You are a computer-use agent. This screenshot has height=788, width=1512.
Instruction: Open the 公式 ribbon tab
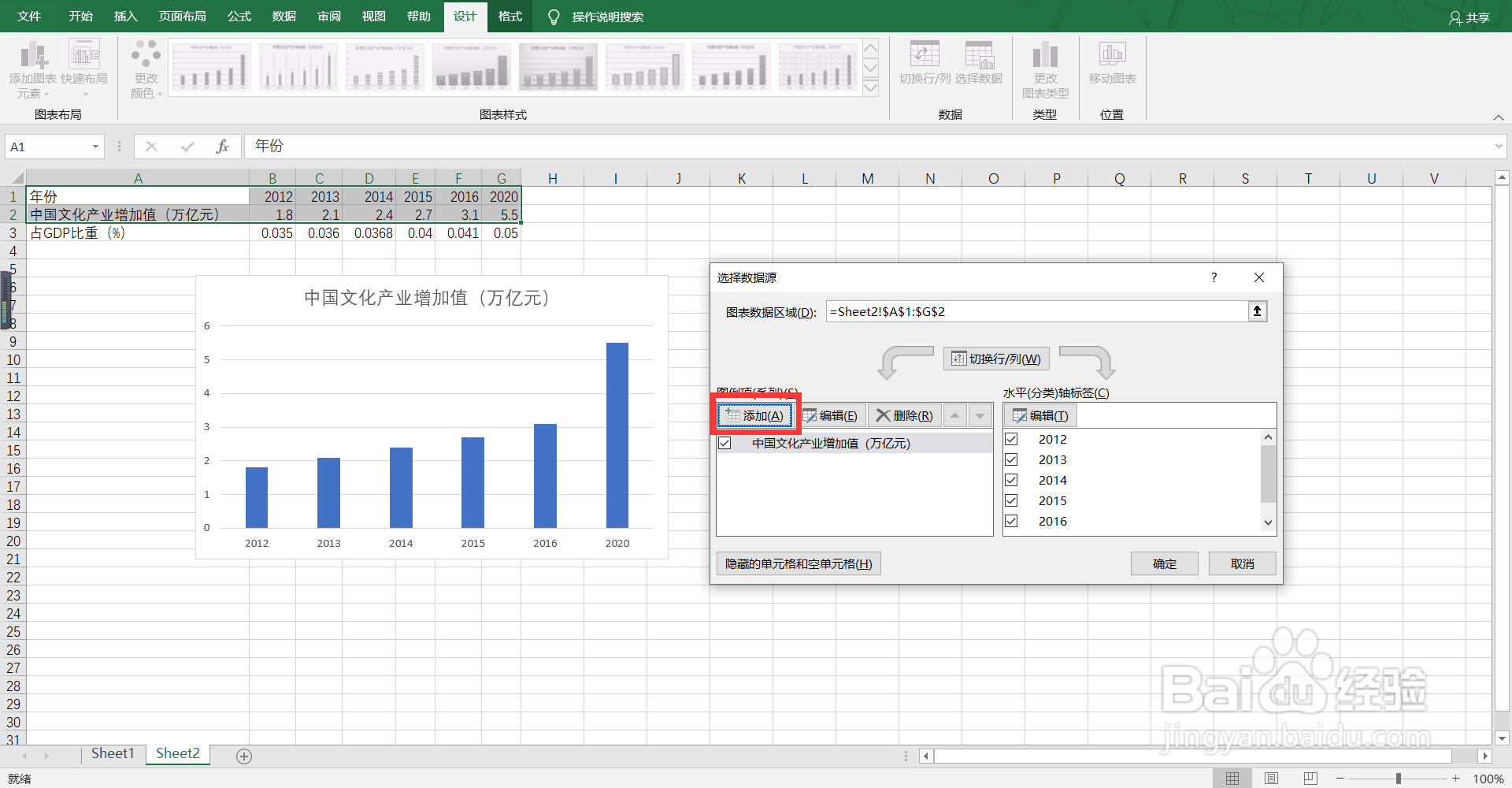tap(239, 17)
